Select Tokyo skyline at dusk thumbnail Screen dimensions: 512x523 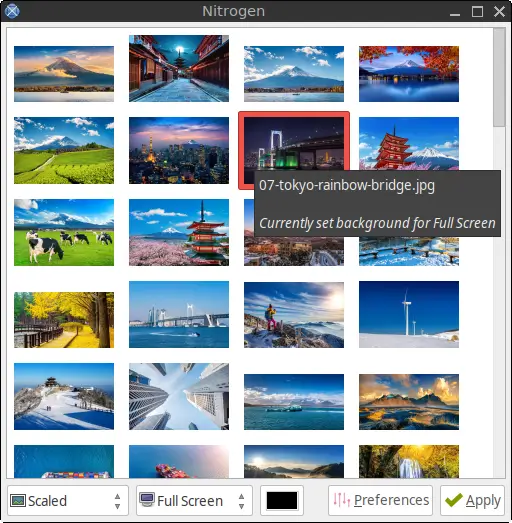(179, 150)
